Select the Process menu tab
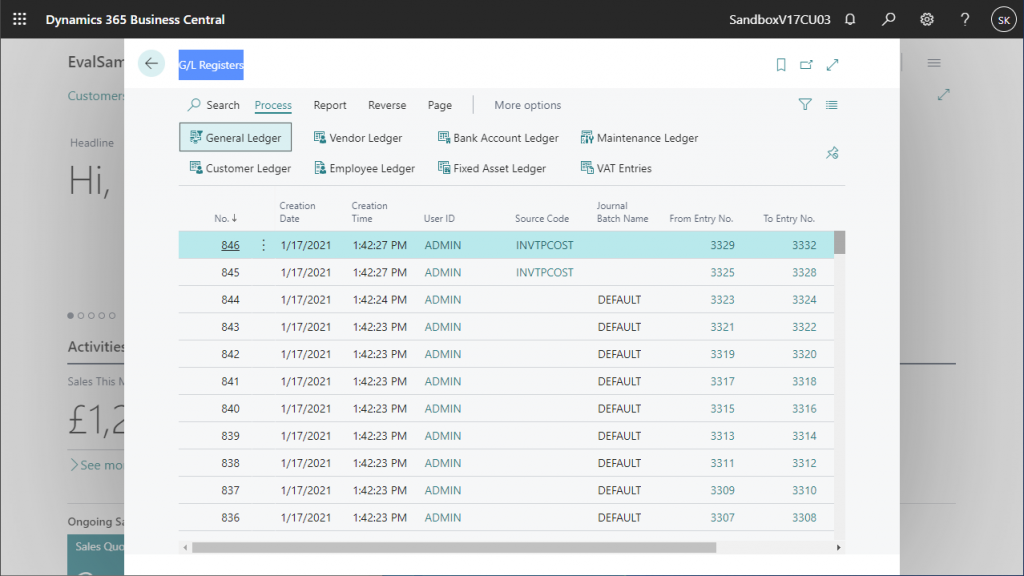The width and height of the screenshot is (1024, 576). [273, 104]
